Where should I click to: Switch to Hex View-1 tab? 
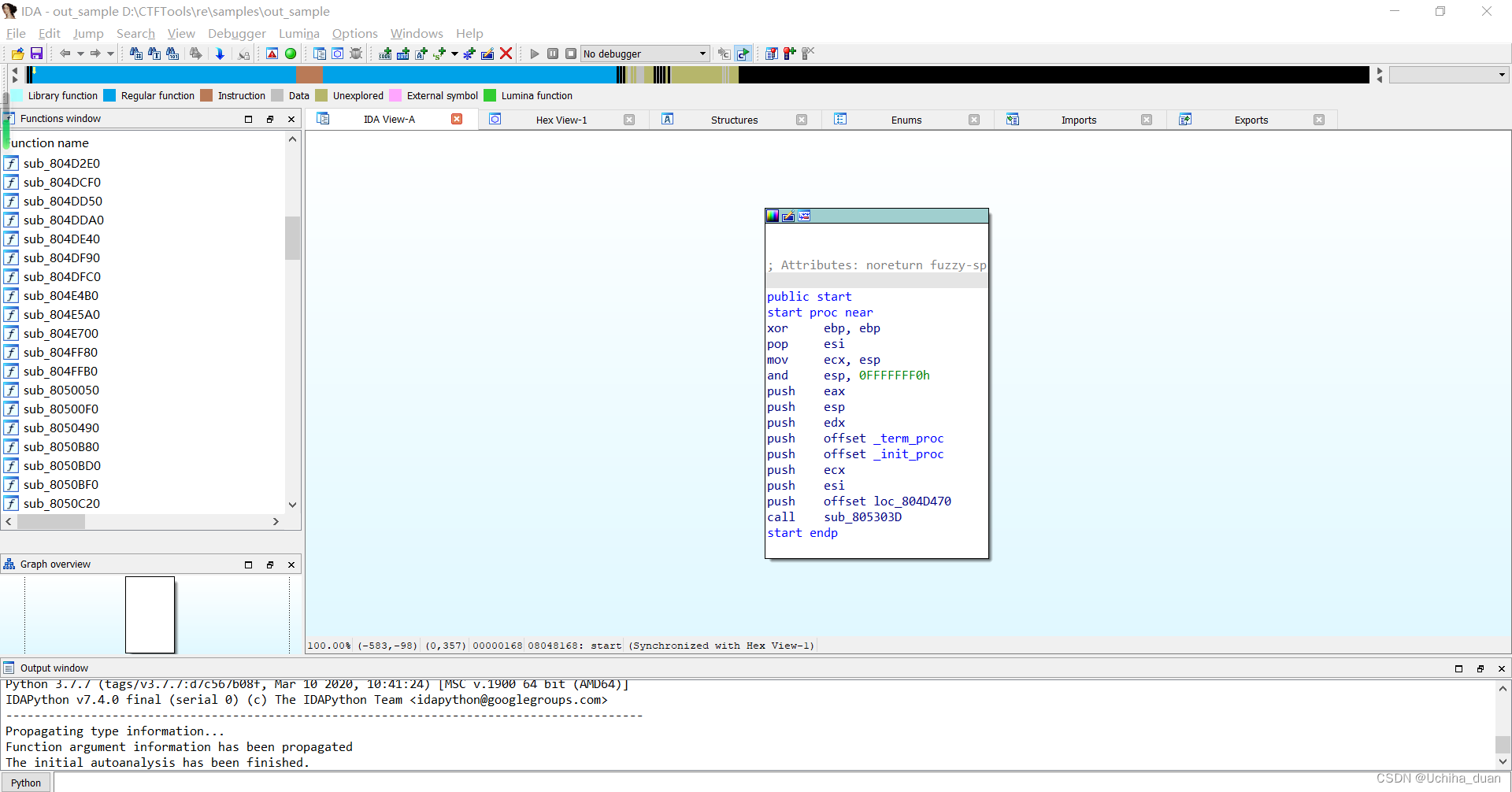tap(561, 120)
